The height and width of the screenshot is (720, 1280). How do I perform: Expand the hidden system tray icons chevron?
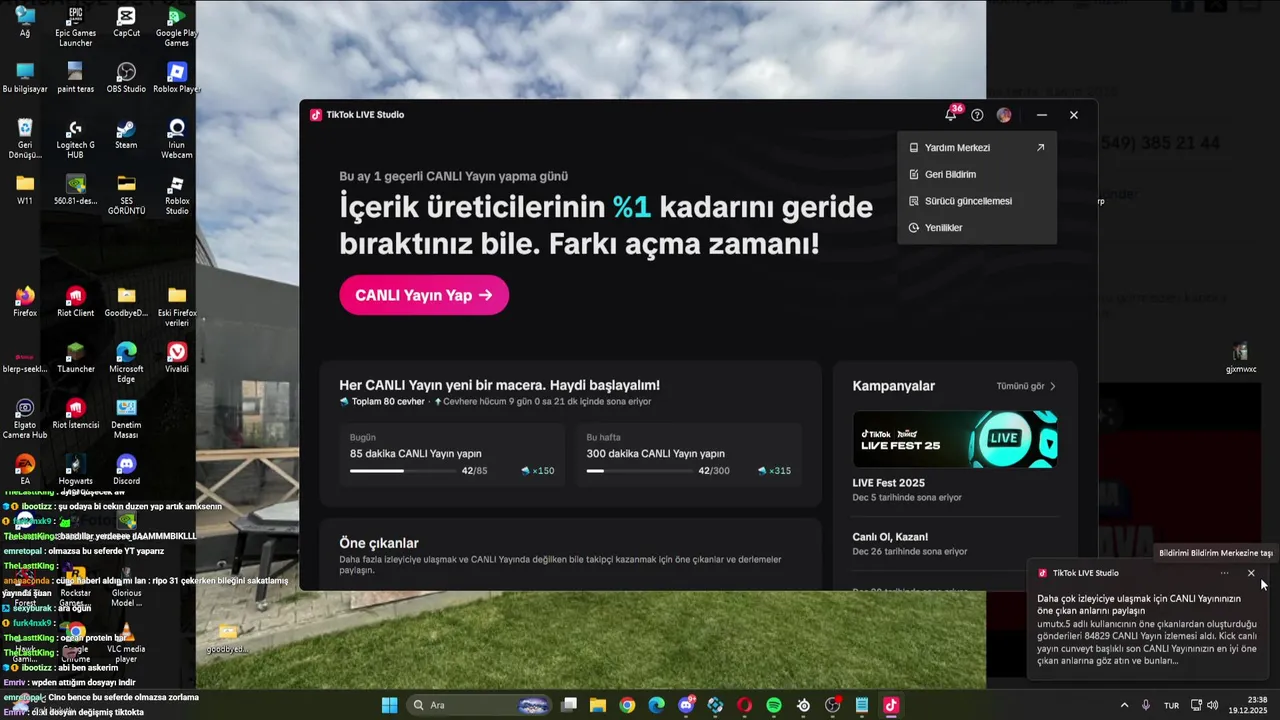tap(1124, 705)
